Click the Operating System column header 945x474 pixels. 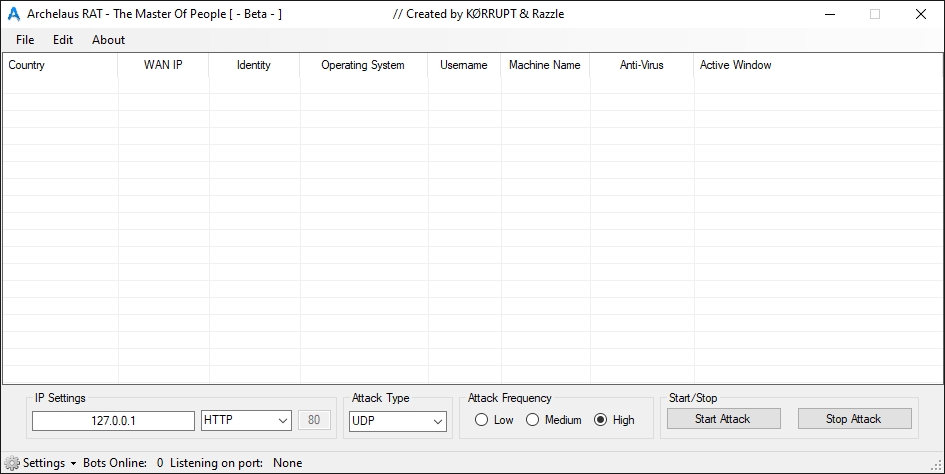point(363,65)
